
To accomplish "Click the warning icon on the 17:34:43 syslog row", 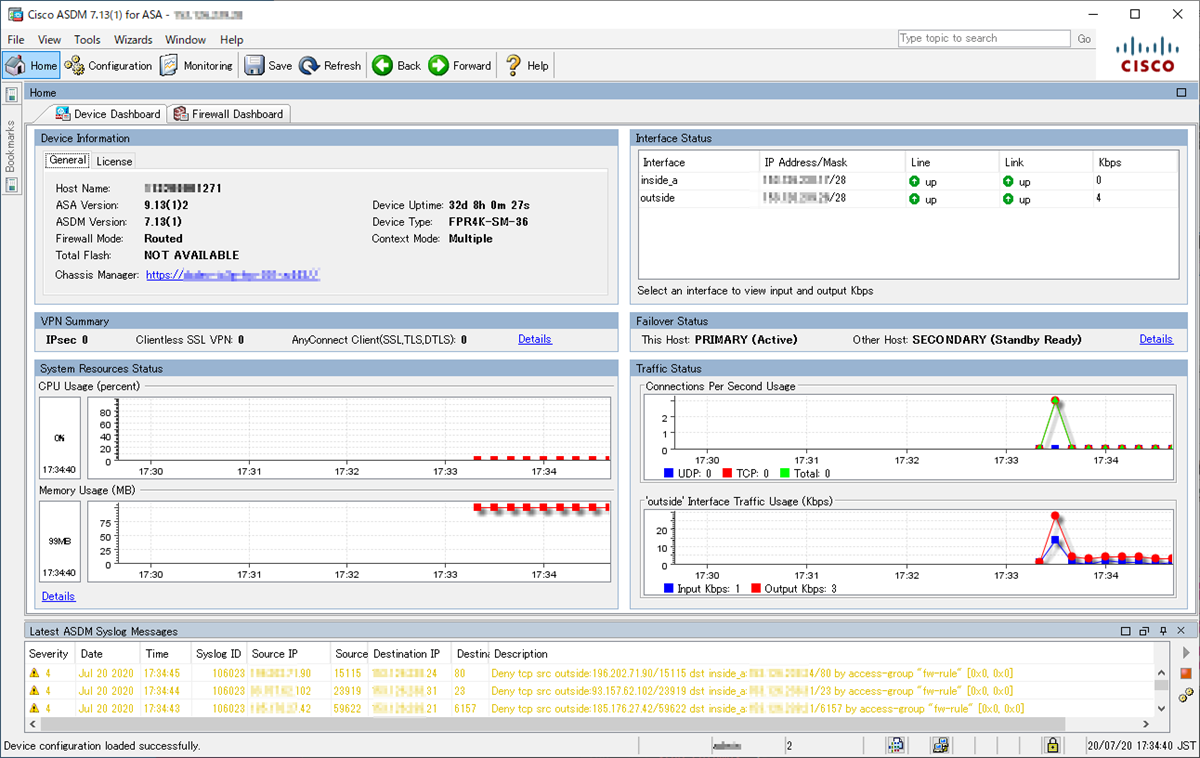I will coord(34,709).
